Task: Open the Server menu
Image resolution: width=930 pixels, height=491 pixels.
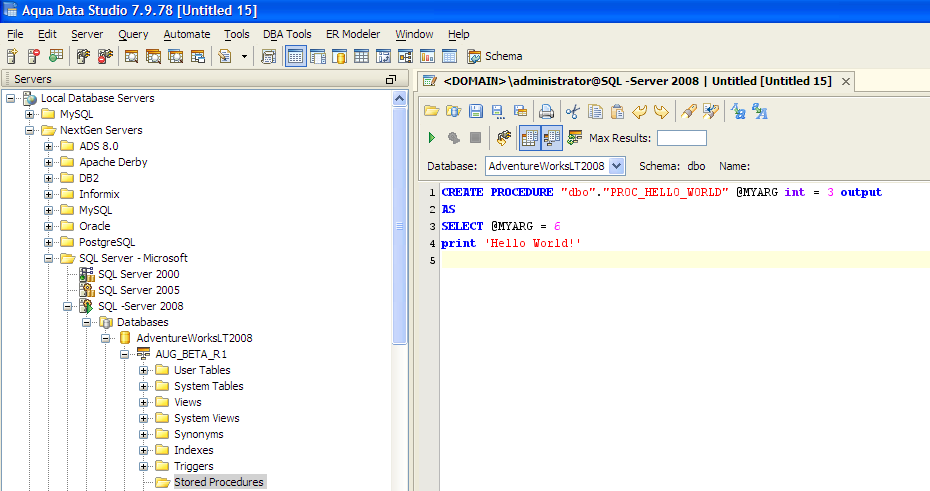Action: pyautogui.click(x=87, y=34)
